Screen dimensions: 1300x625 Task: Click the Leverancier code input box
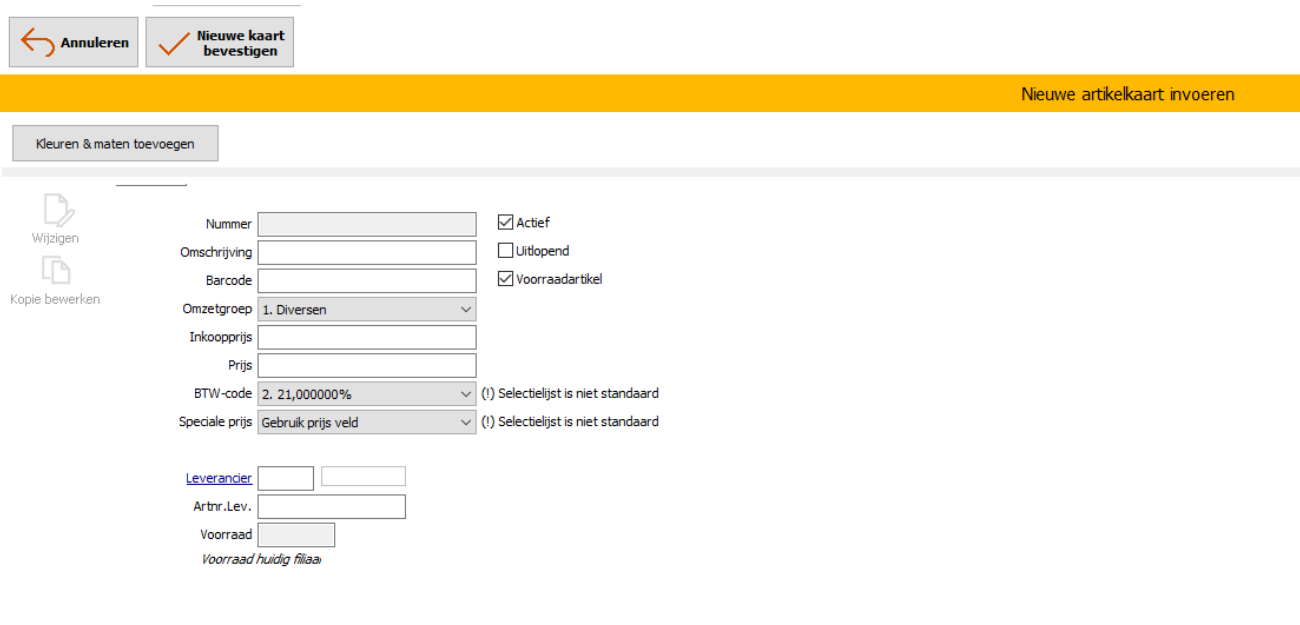(286, 478)
